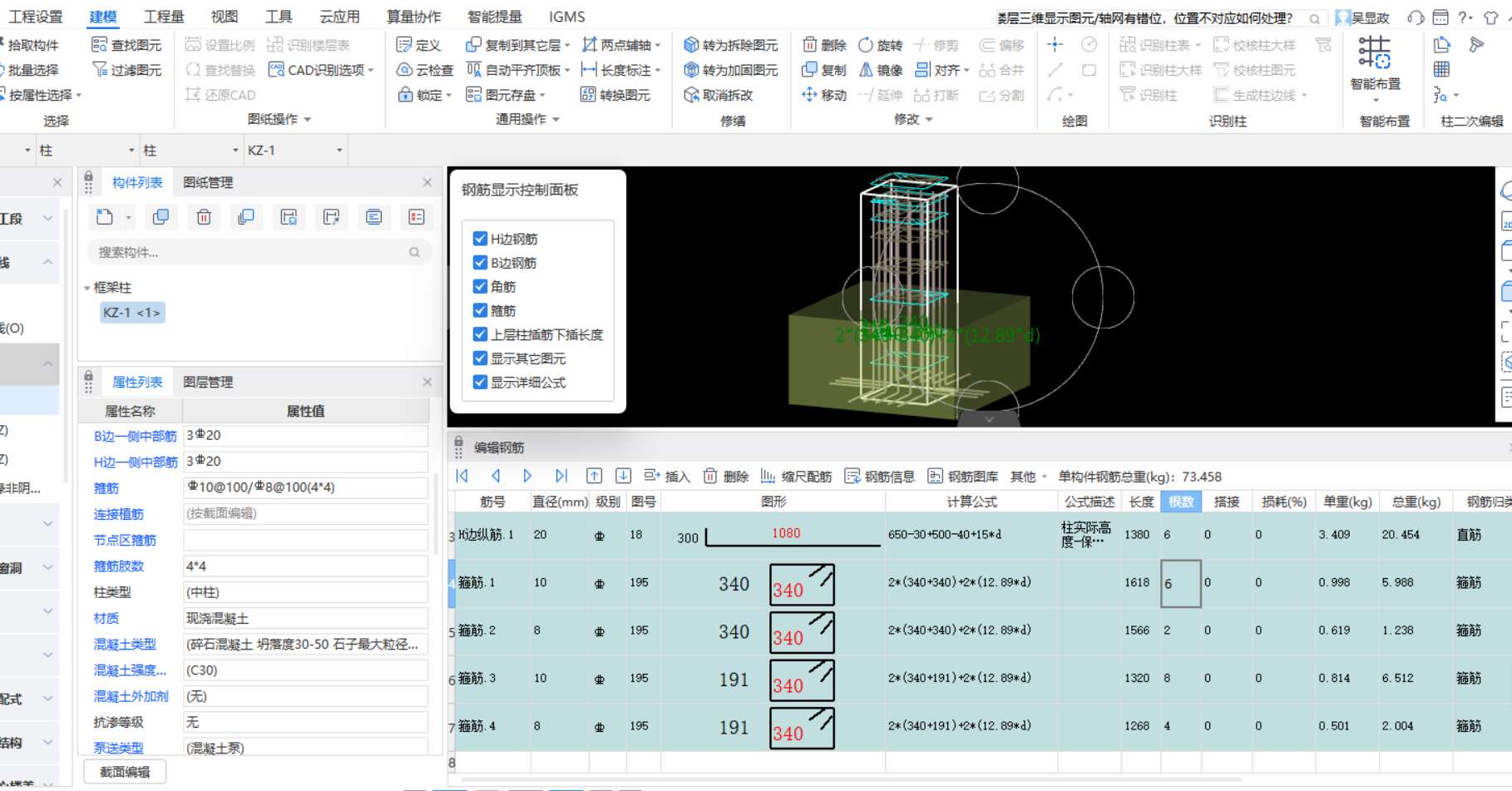Open 其他 dropdown in rebar toolbar
1512x791 pixels.
(x=1029, y=476)
